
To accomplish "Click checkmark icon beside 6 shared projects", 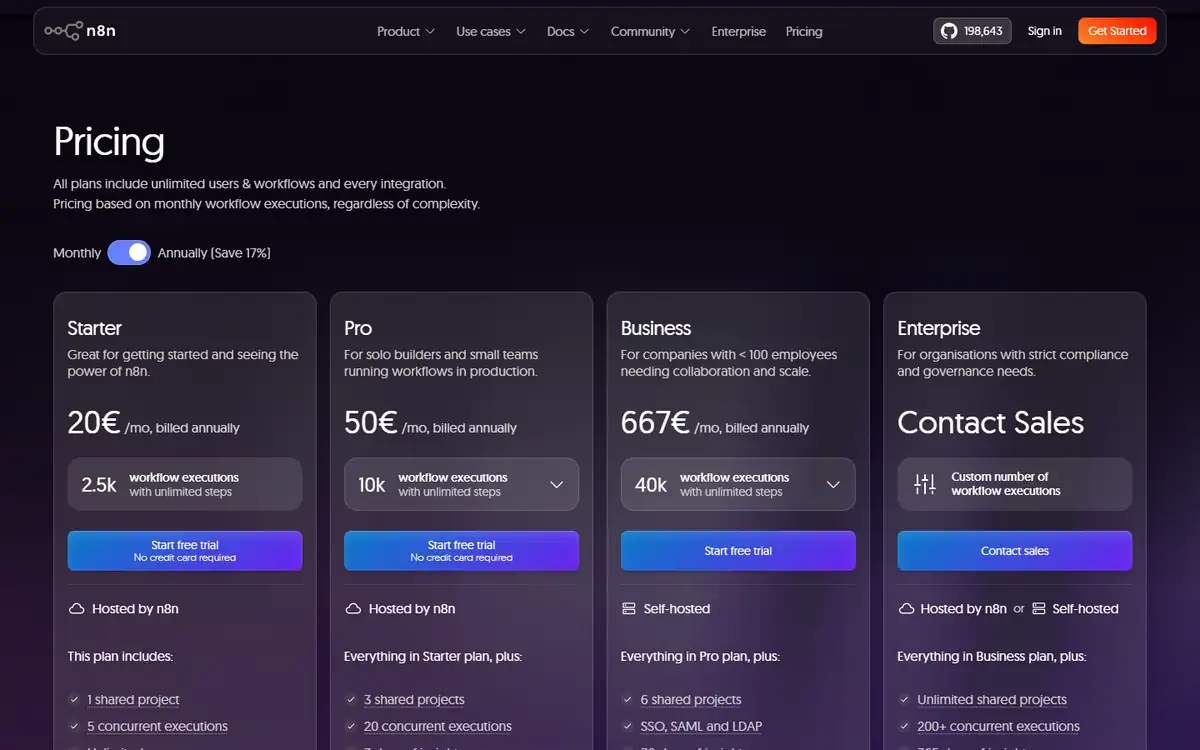I will coord(628,700).
